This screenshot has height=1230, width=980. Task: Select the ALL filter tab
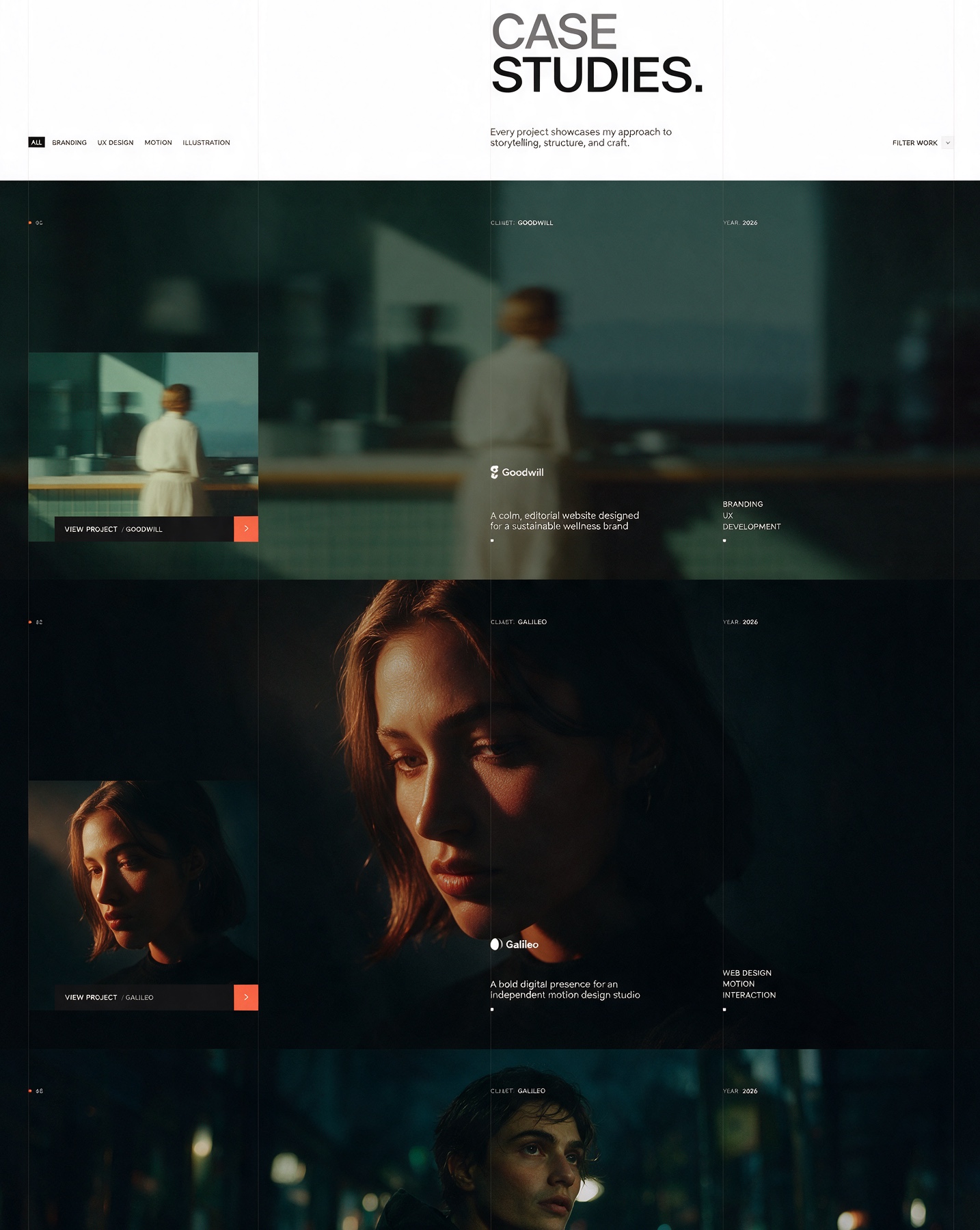(36, 142)
